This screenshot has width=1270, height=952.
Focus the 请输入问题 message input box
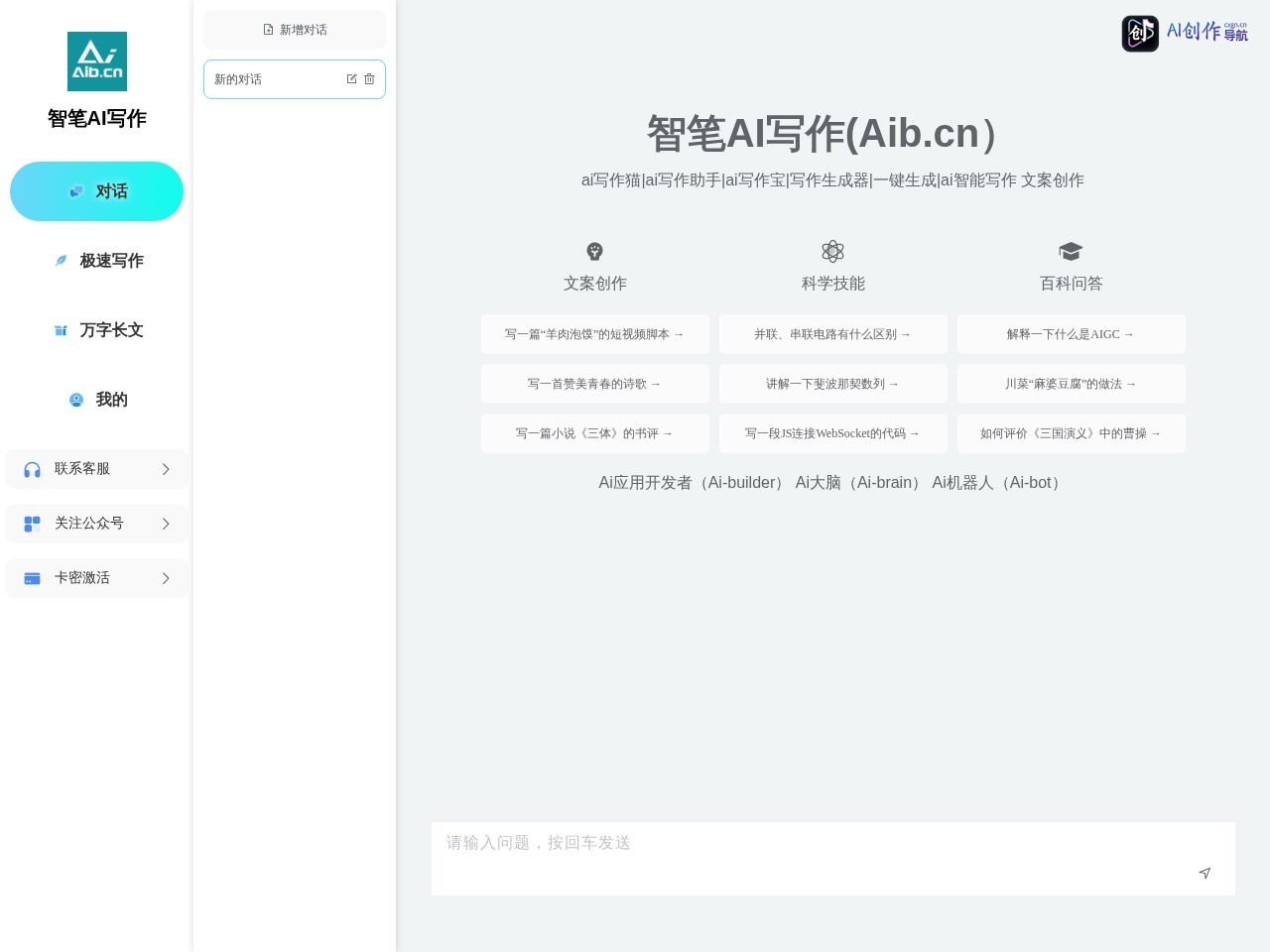tap(833, 859)
